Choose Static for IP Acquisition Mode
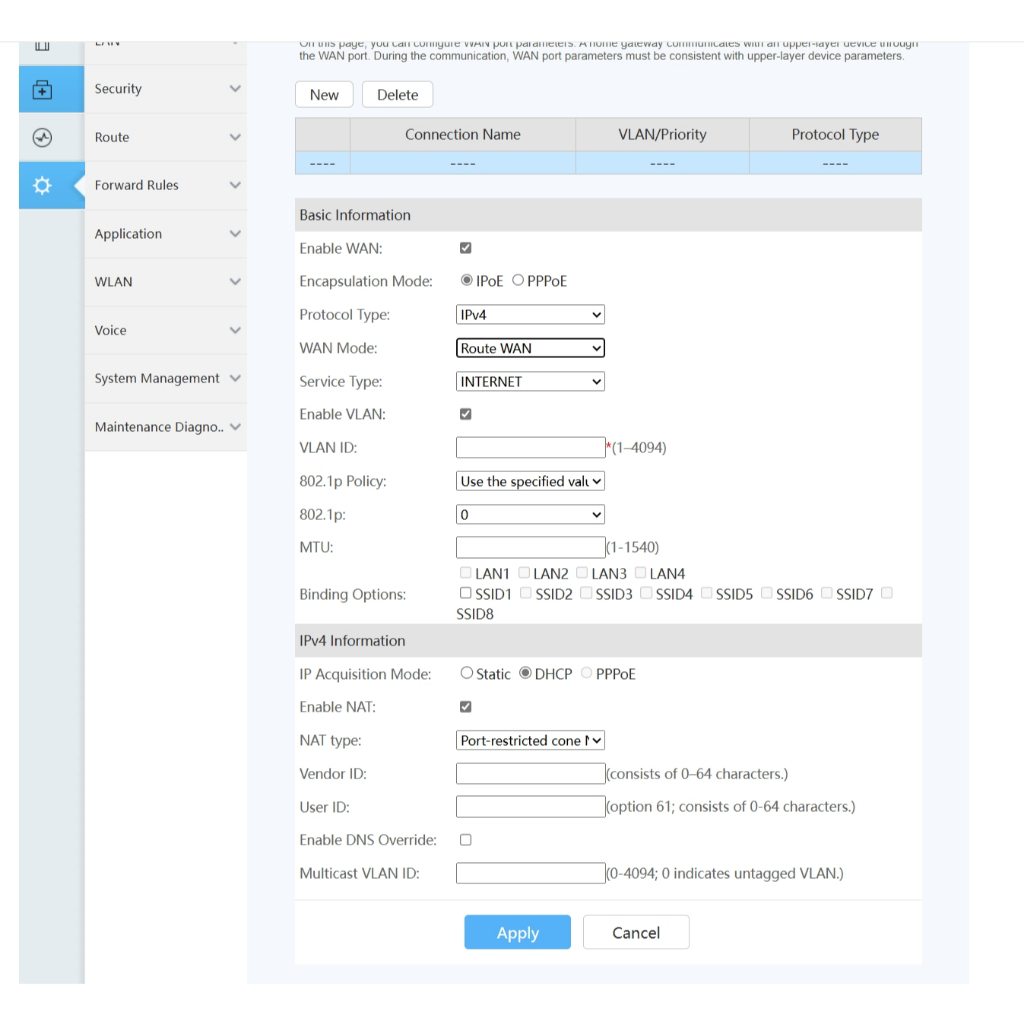This screenshot has width=1024, height=1024. pyautogui.click(x=466, y=674)
